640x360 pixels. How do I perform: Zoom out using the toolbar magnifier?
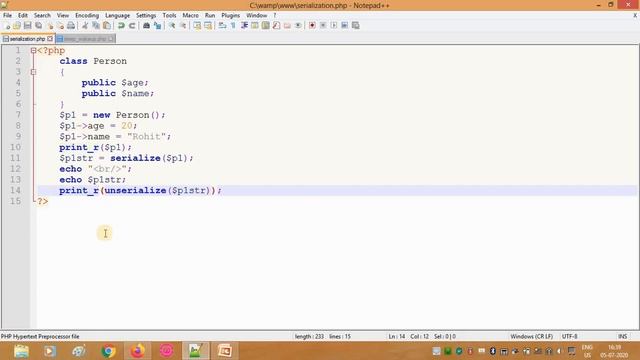point(183,26)
